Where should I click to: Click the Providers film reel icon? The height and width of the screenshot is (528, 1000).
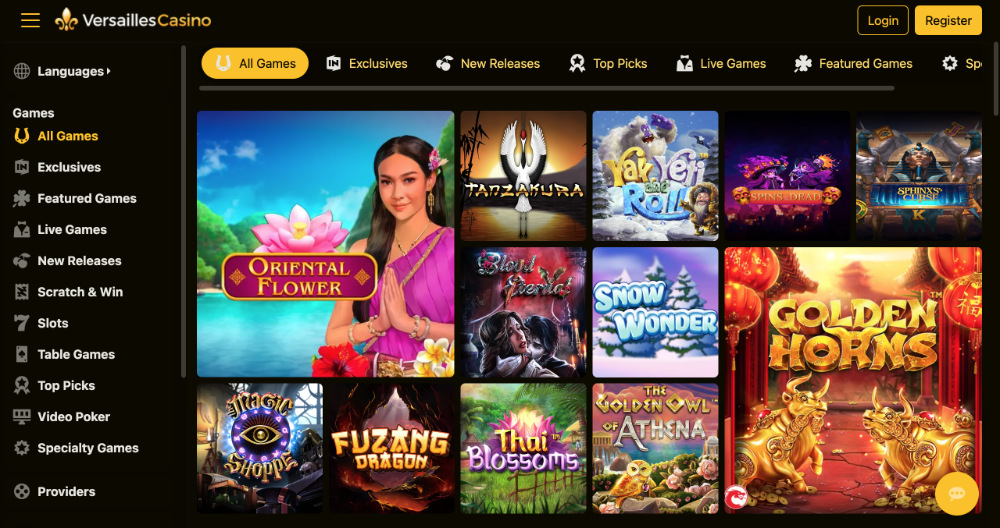point(22,492)
